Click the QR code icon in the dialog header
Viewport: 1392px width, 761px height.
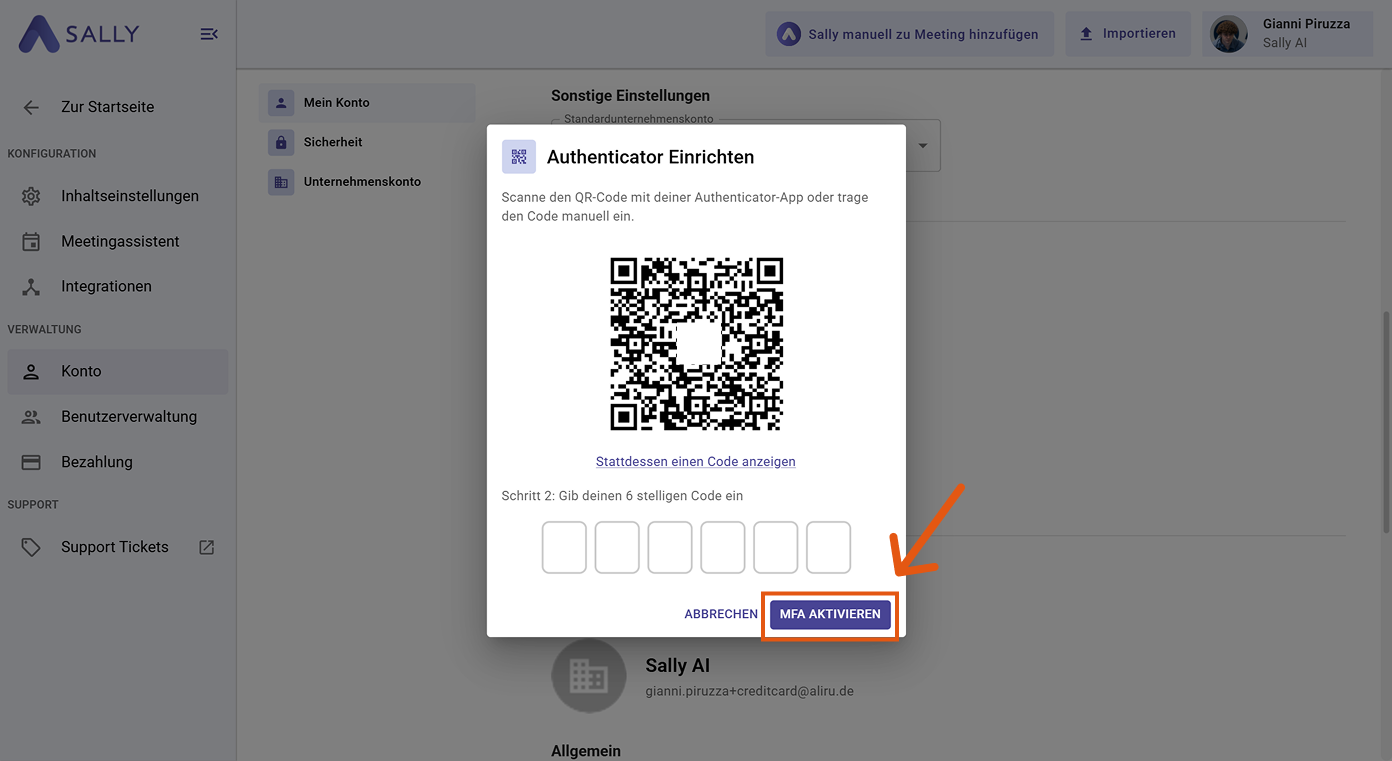518,156
